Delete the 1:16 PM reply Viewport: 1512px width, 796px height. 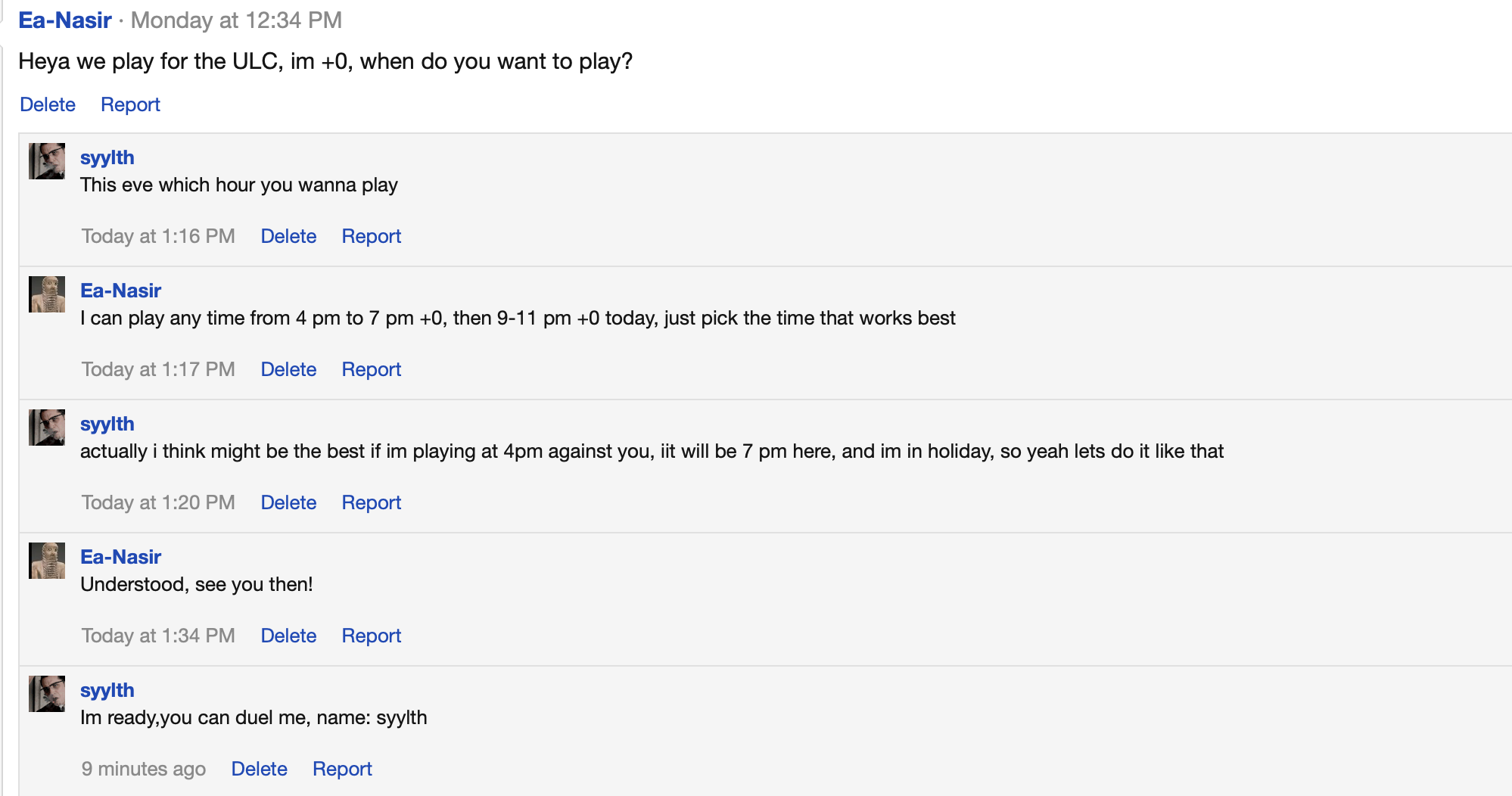click(288, 236)
